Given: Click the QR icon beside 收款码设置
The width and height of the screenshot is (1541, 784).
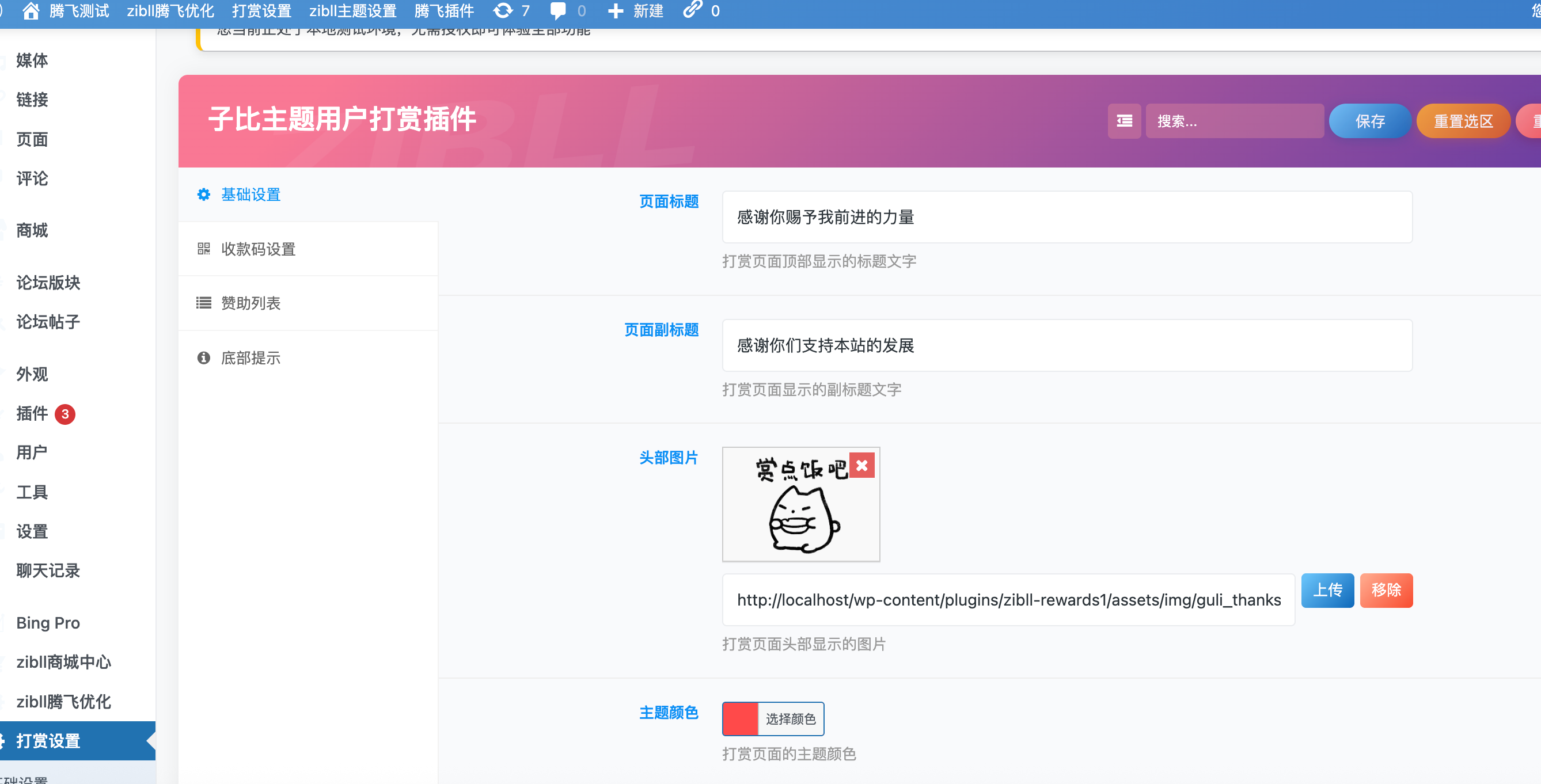Looking at the screenshot, I should coord(203,249).
